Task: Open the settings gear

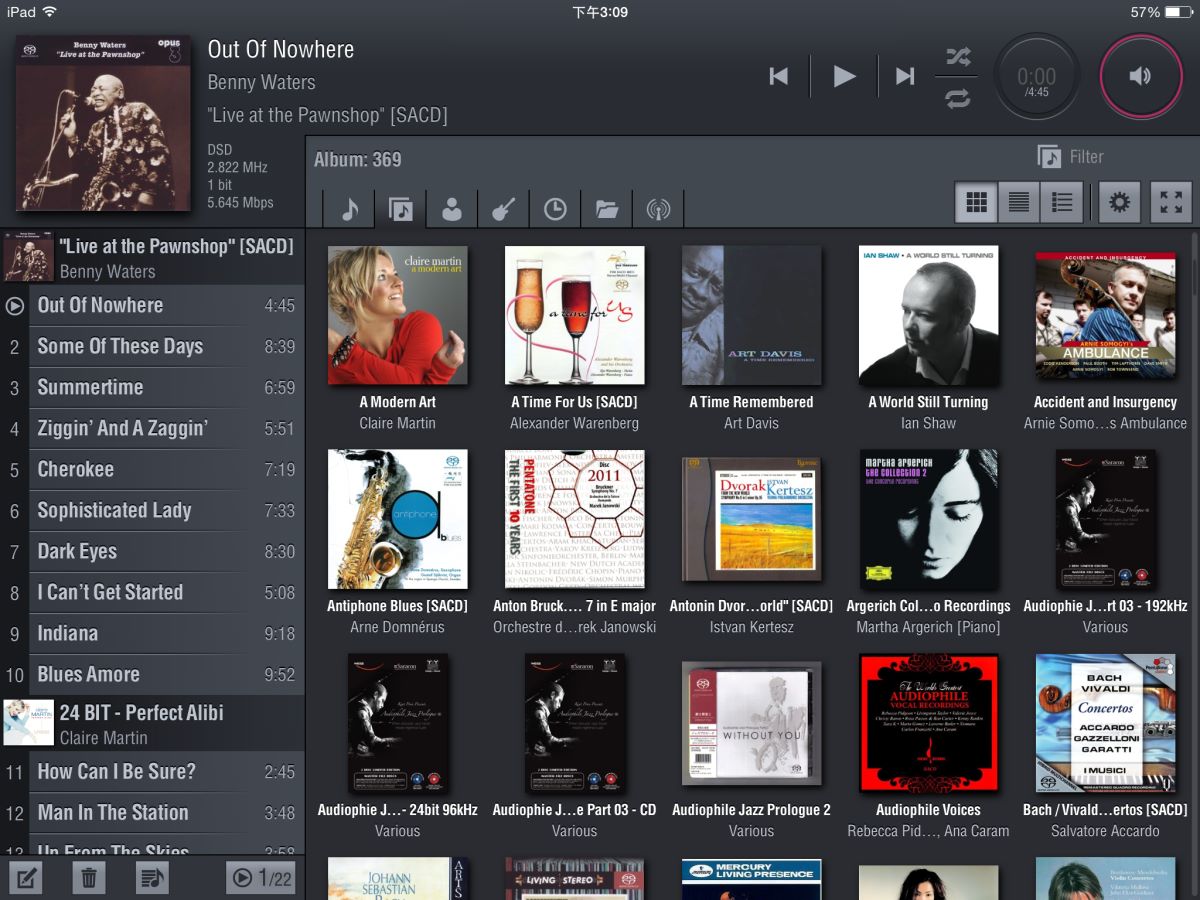Action: (1120, 203)
